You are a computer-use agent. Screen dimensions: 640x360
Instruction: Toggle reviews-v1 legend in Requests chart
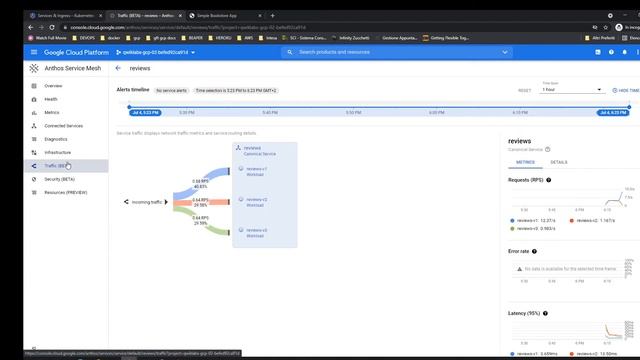(x=533, y=220)
